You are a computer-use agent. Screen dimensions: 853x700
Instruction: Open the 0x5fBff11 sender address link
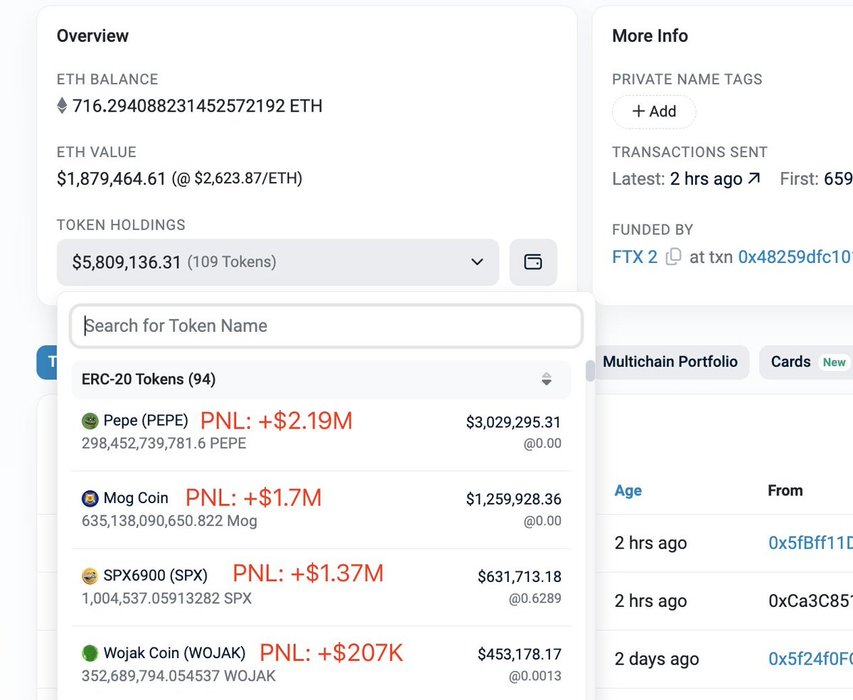click(809, 543)
